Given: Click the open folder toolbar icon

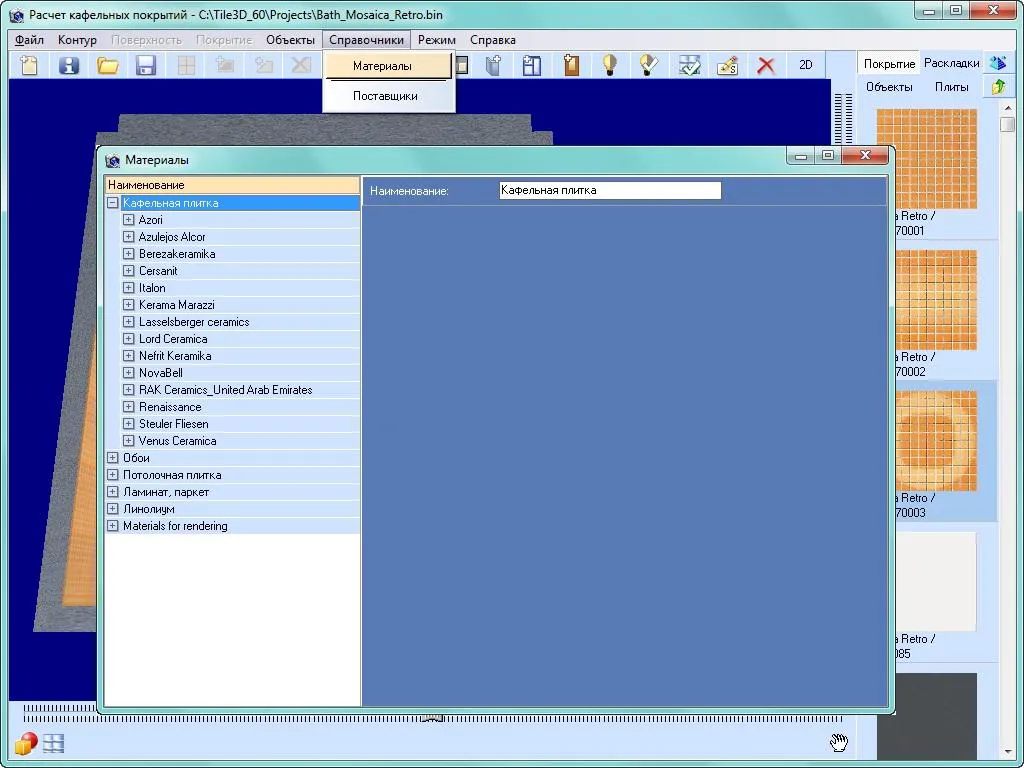Looking at the screenshot, I should 108,65.
